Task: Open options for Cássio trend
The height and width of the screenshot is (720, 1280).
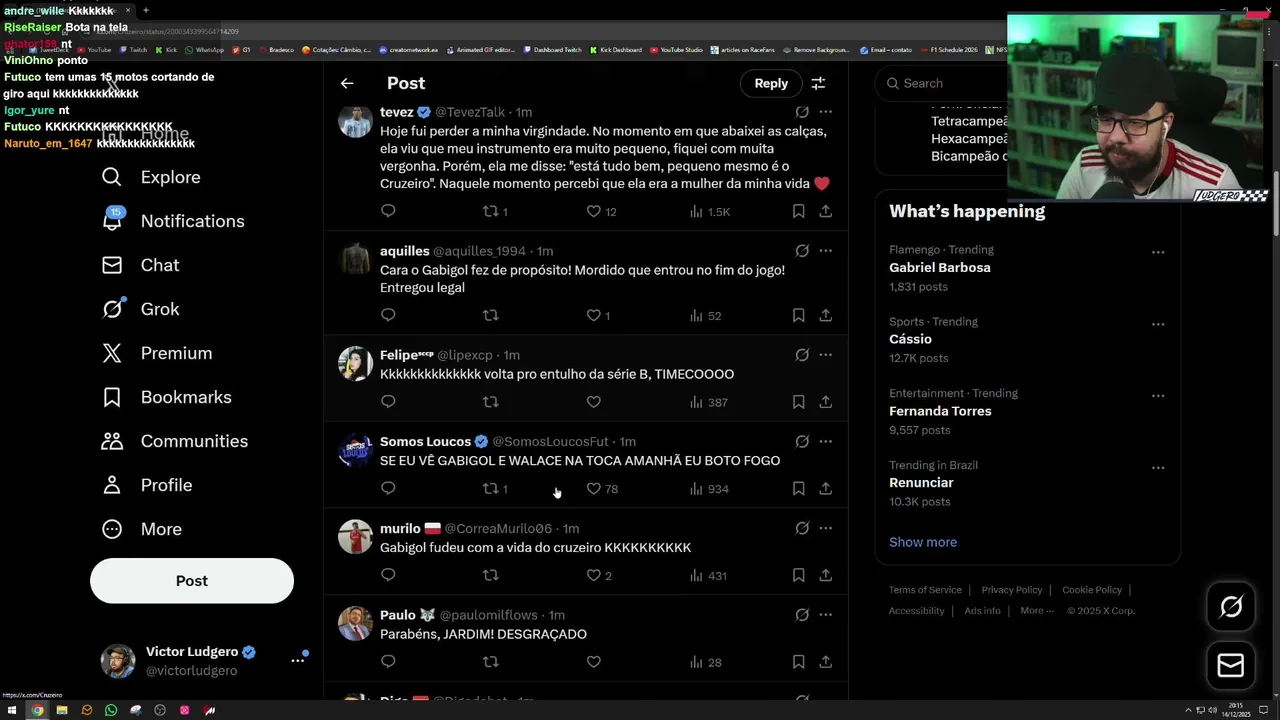Action: point(1158,324)
